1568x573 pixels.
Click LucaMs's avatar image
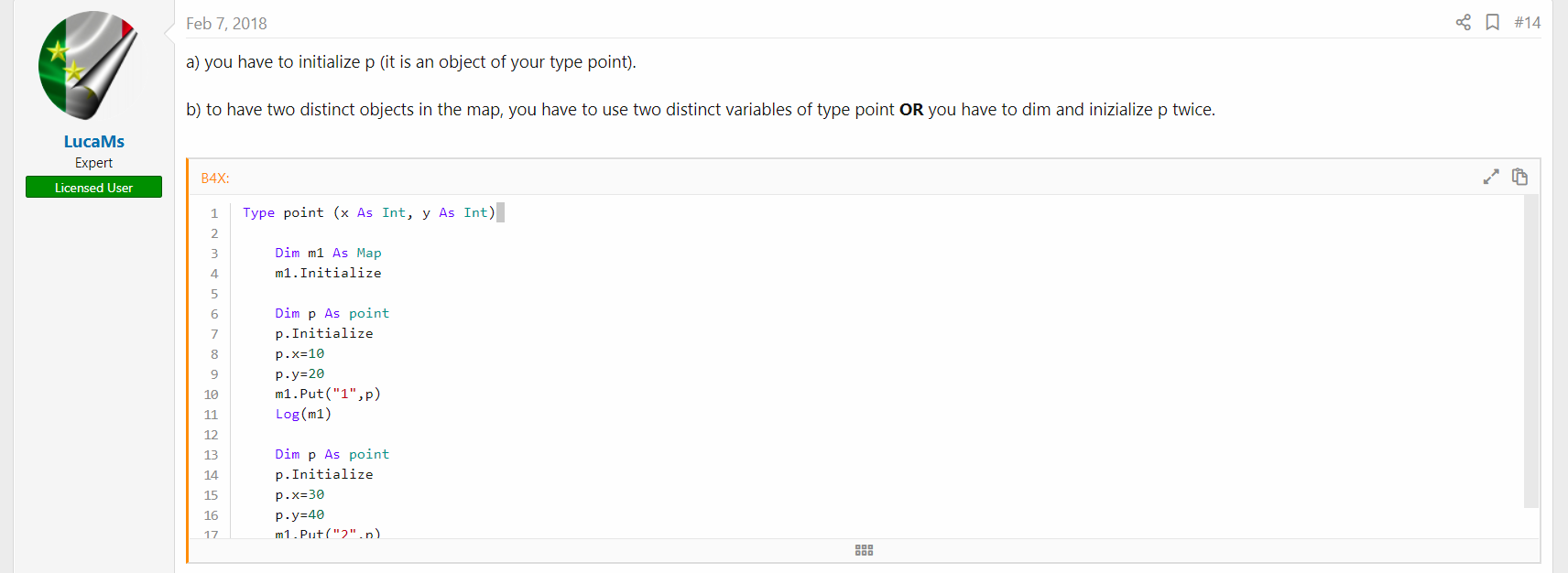point(88,65)
